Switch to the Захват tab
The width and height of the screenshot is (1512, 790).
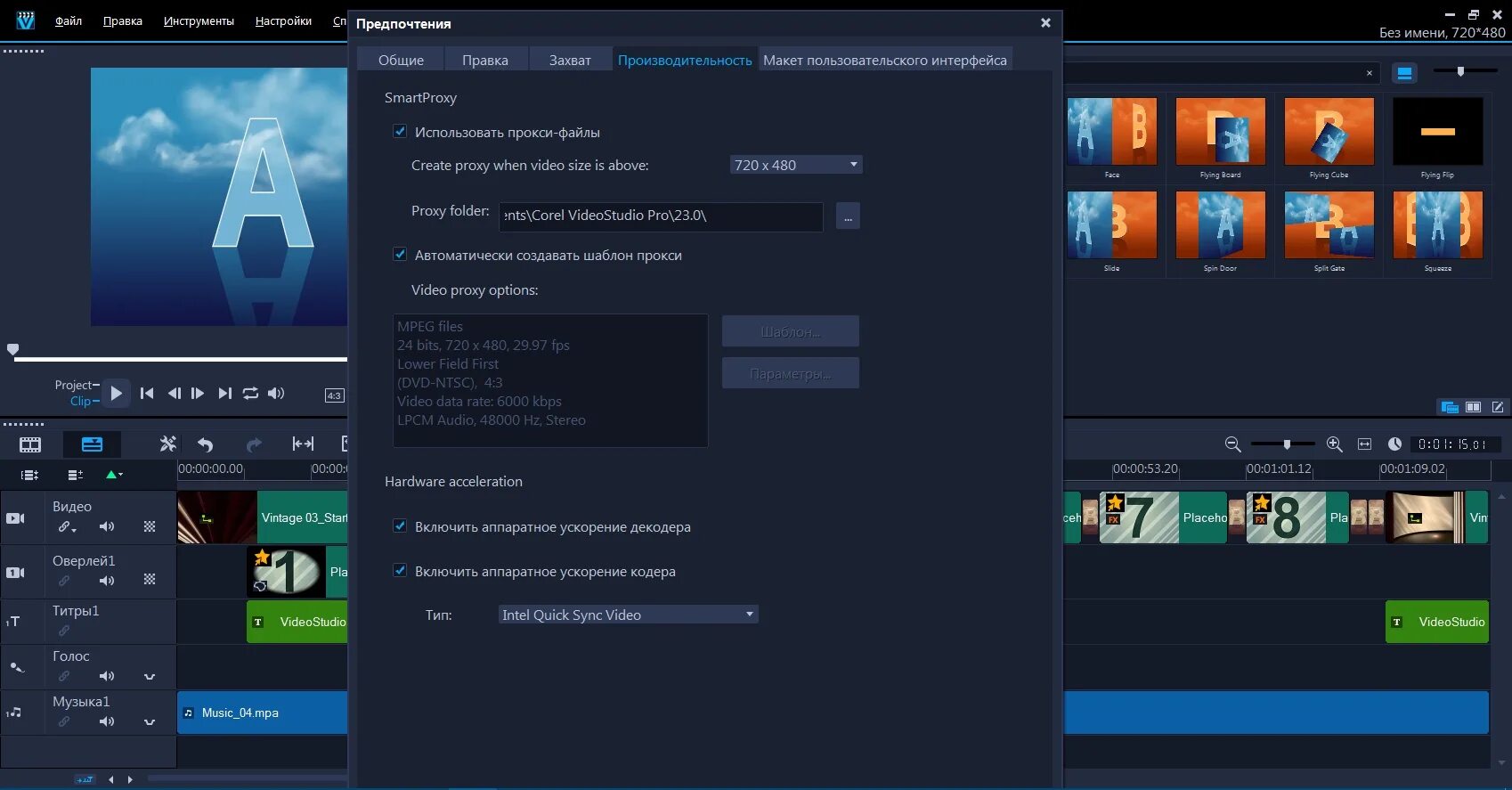(570, 60)
